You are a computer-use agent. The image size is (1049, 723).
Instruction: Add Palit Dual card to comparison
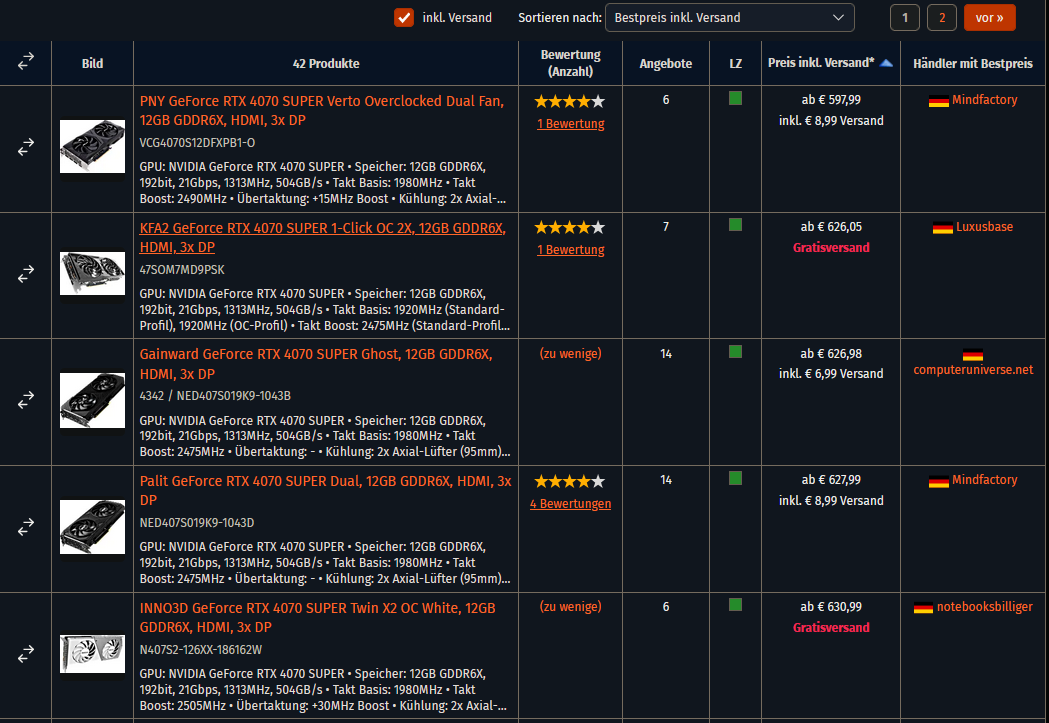[25, 527]
